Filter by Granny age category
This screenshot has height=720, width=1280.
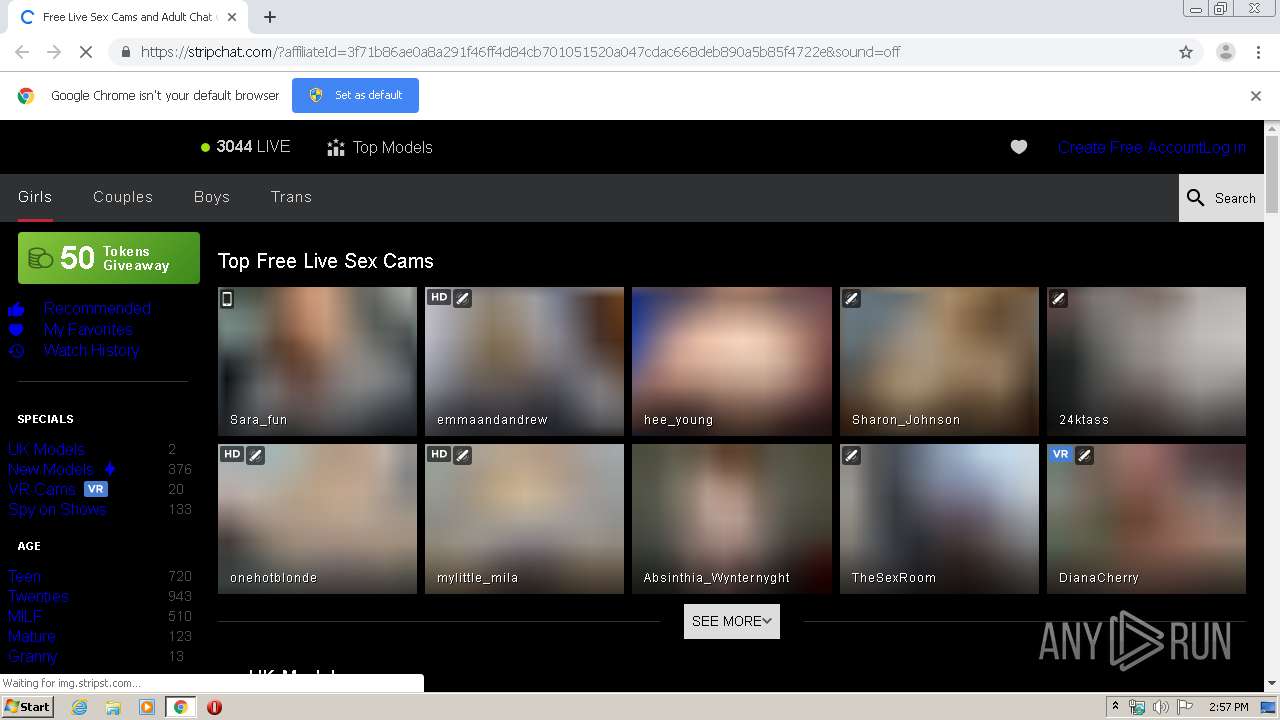pyautogui.click(x=33, y=656)
